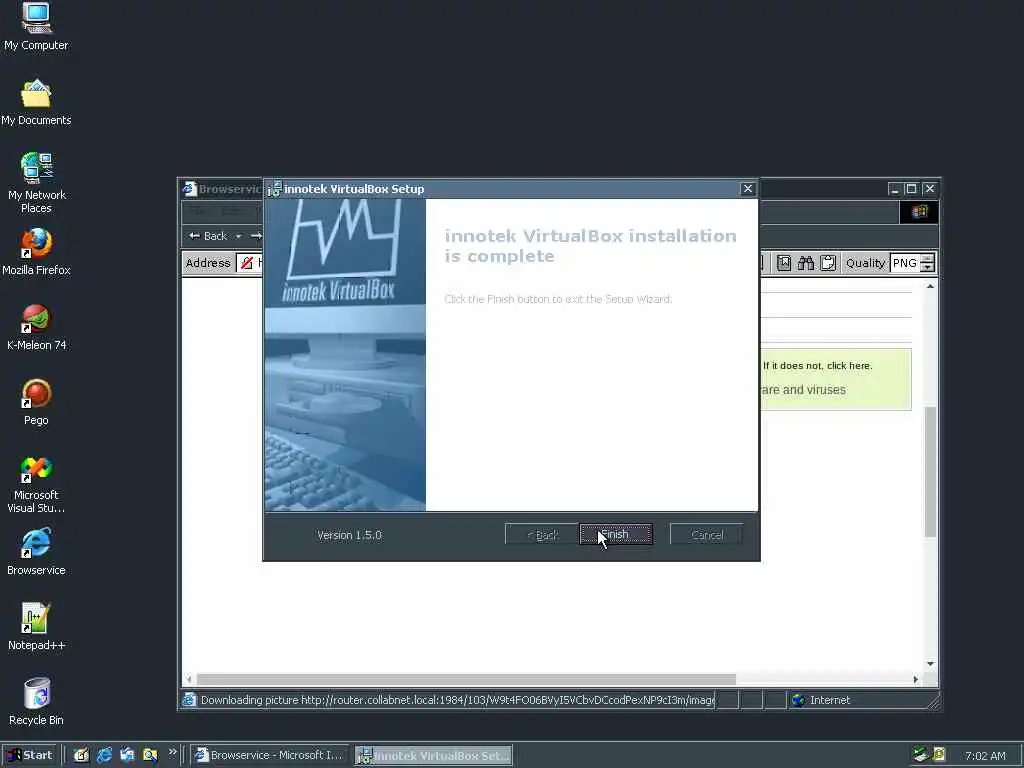Click the 7:02 AM clock
This screenshot has width=1024, height=768.
tap(985, 756)
